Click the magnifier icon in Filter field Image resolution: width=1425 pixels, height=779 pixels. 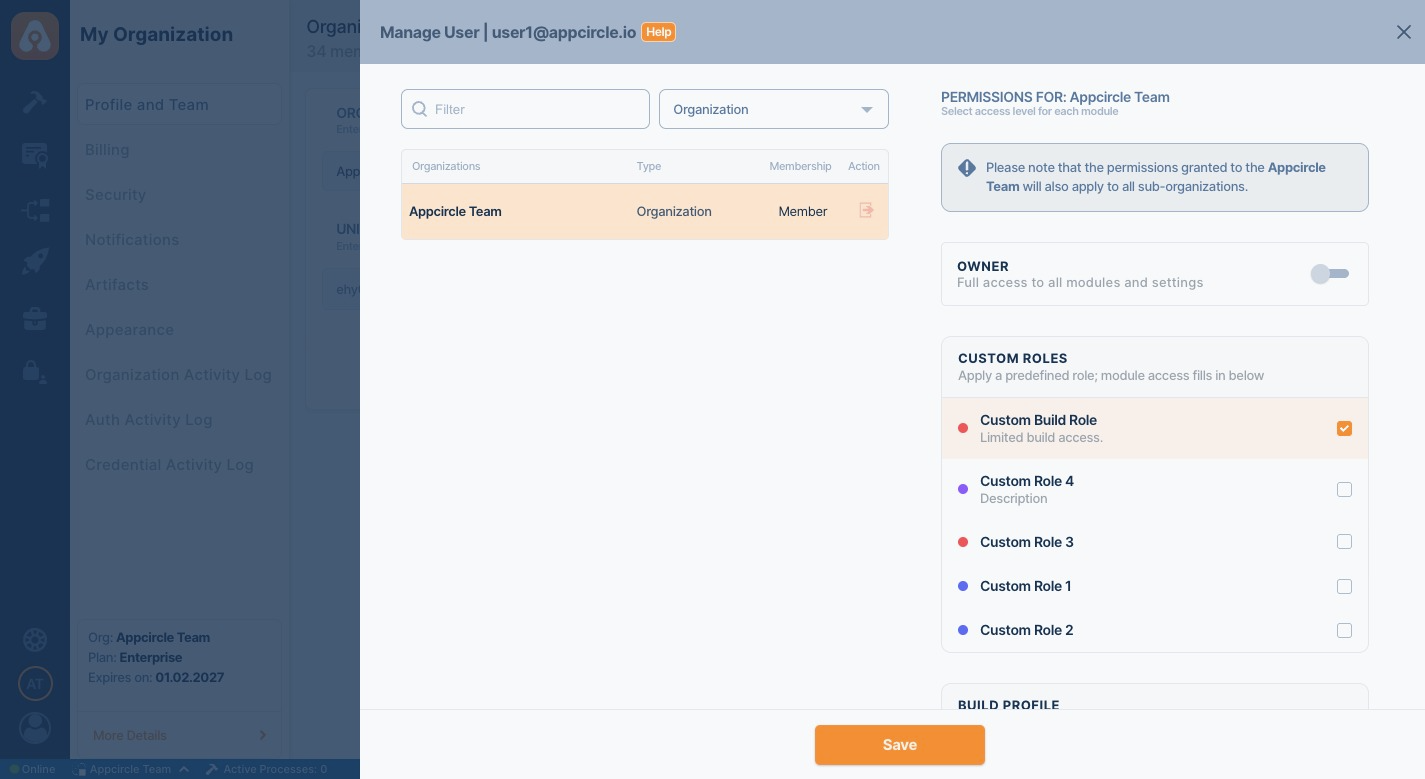click(420, 109)
